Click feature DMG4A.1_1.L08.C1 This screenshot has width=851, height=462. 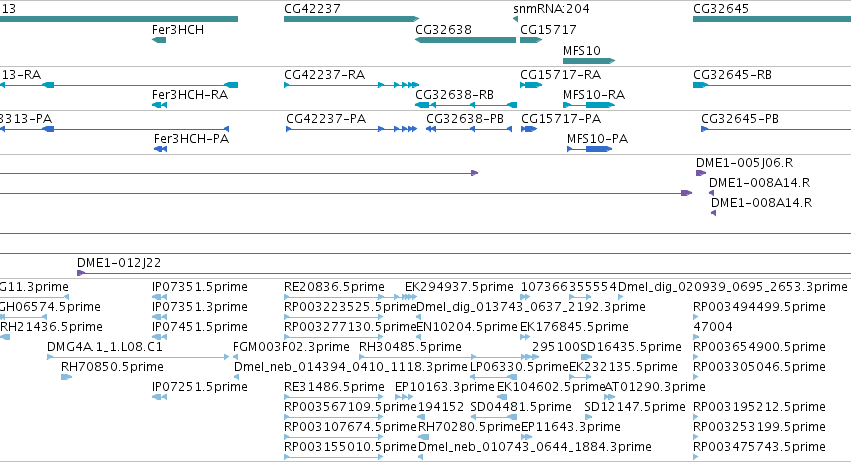click(x=105, y=347)
